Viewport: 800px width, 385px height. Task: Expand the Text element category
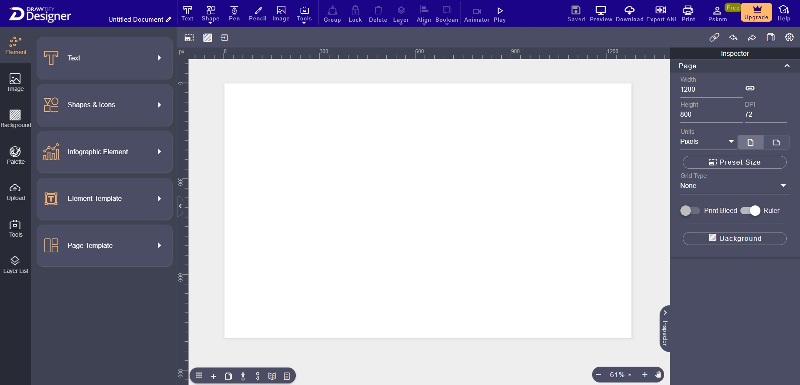(x=105, y=58)
